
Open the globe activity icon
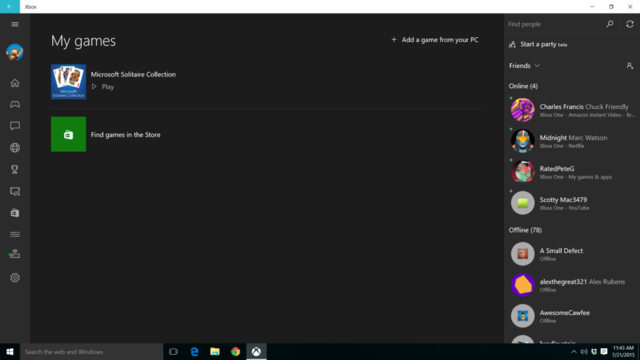(x=15, y=147)
